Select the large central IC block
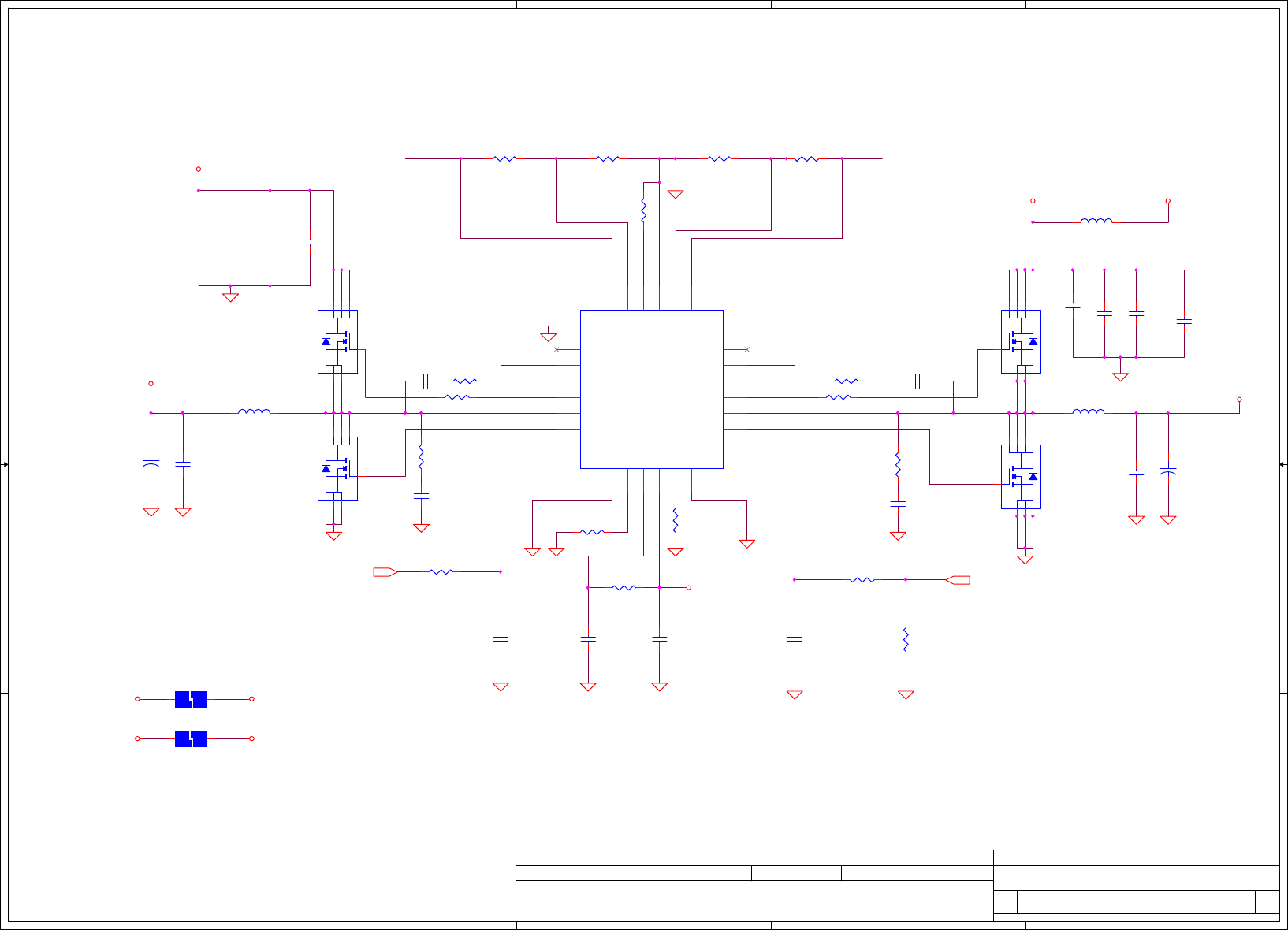Viewport: 1288px width, 930px height. pyautogui.click(x=652, y=389)
